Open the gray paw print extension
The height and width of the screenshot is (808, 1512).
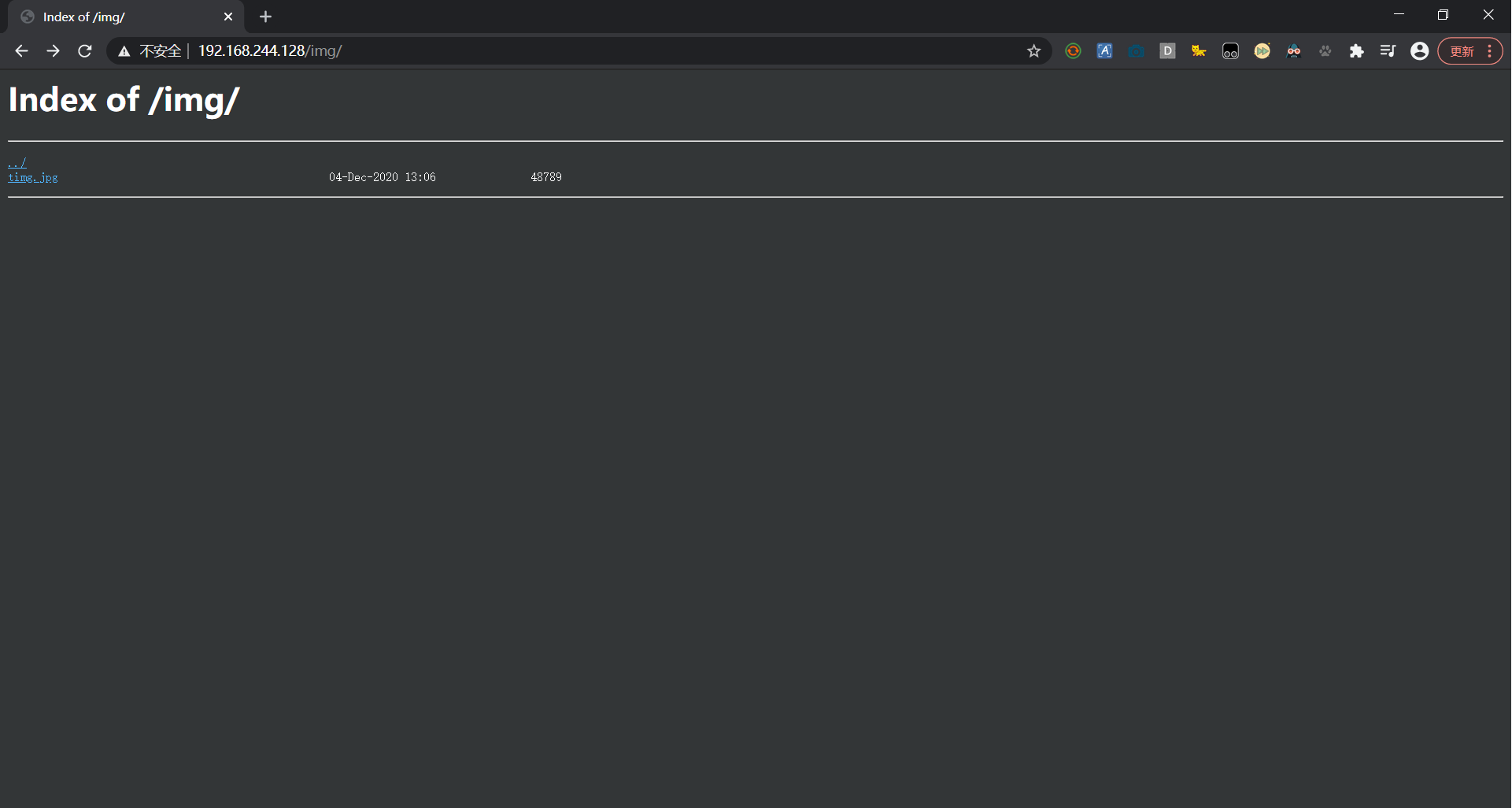click(x=1325, y=51)
